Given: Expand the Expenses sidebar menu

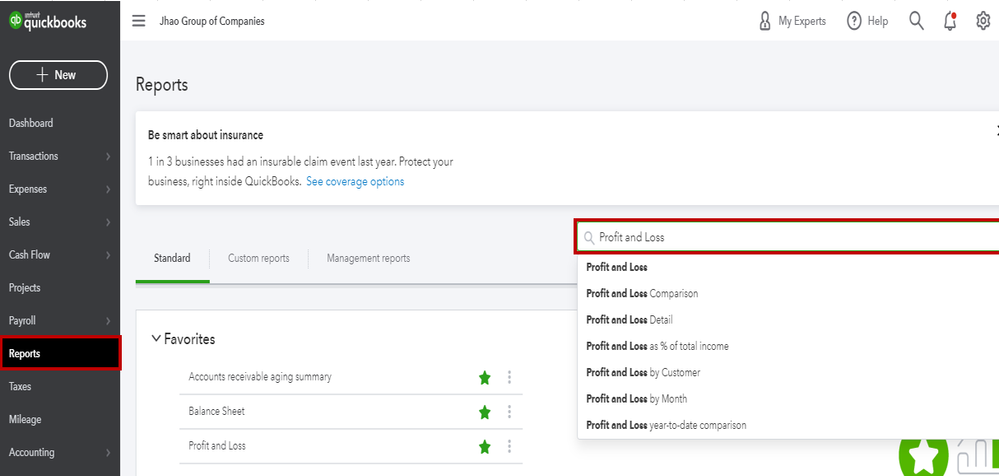Looking at the screenshot, I should pos(60,189).
